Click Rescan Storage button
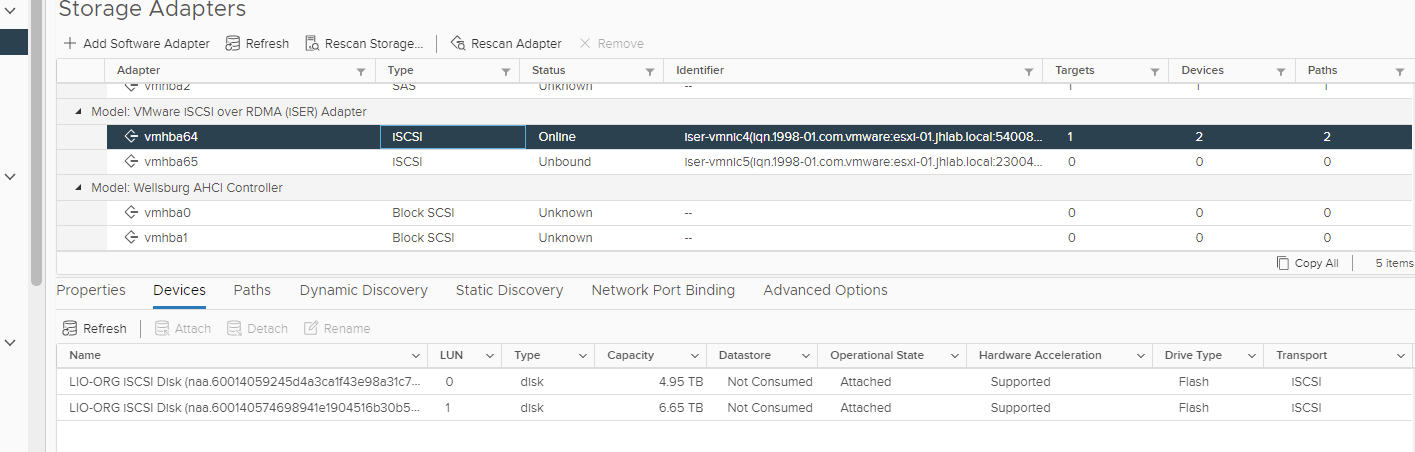Viewport: 1415px width, 452px height. click(x=364, y=43)
